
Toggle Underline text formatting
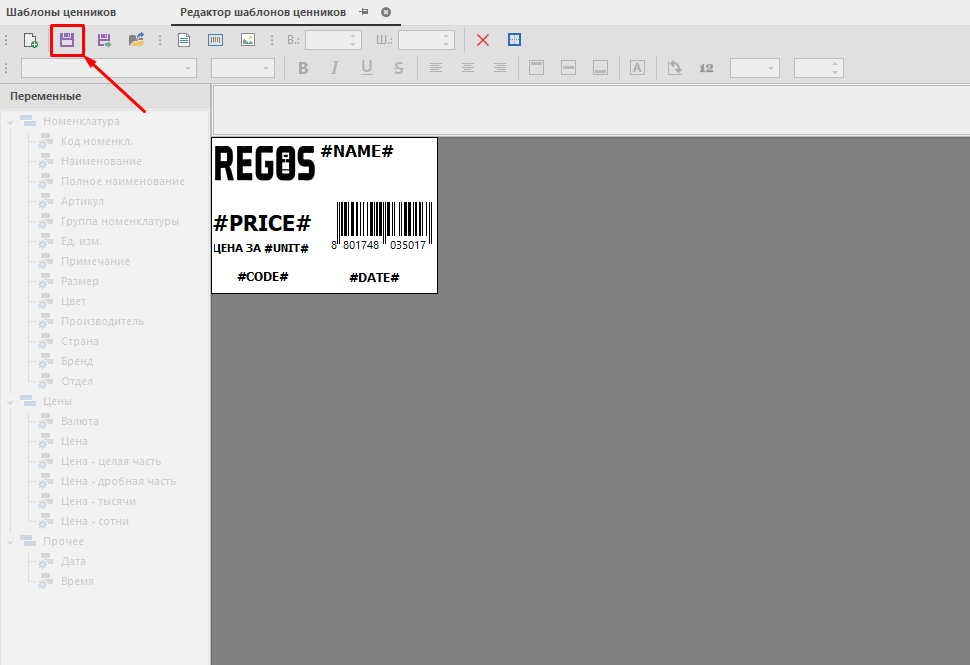[x=367, y=68]
